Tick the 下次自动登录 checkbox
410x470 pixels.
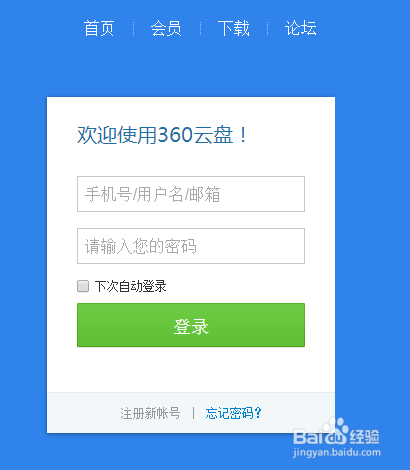point(83,286)
